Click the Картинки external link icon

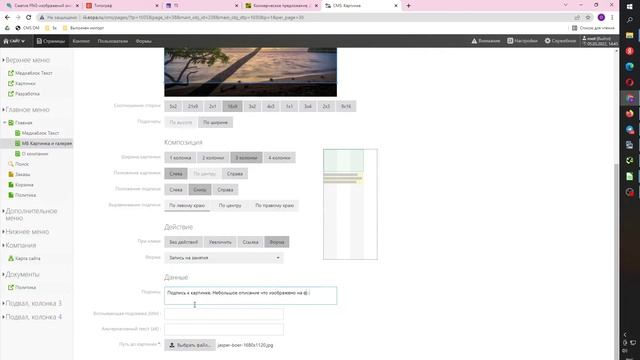coord(11,83)
